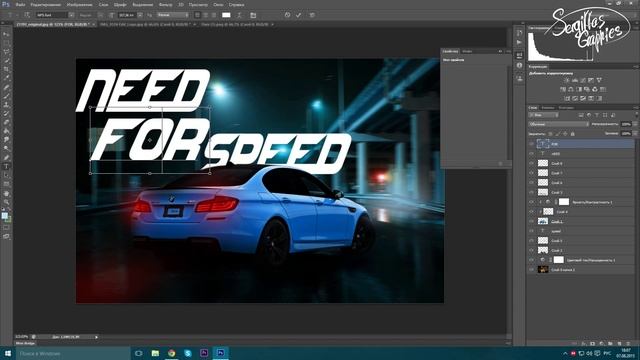This screenshot has width=640, height=360.
Task: Open the status bar info arrow
Action: 96,337
